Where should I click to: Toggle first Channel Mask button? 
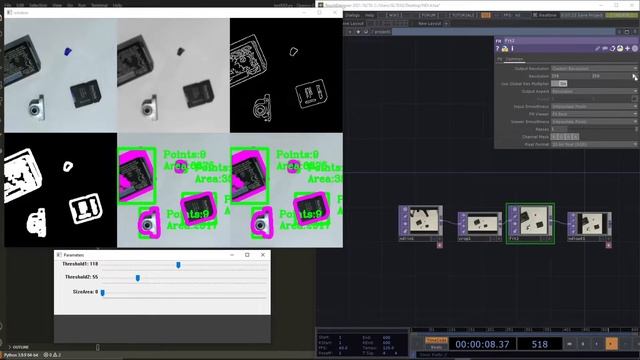(x=554, y=137)
